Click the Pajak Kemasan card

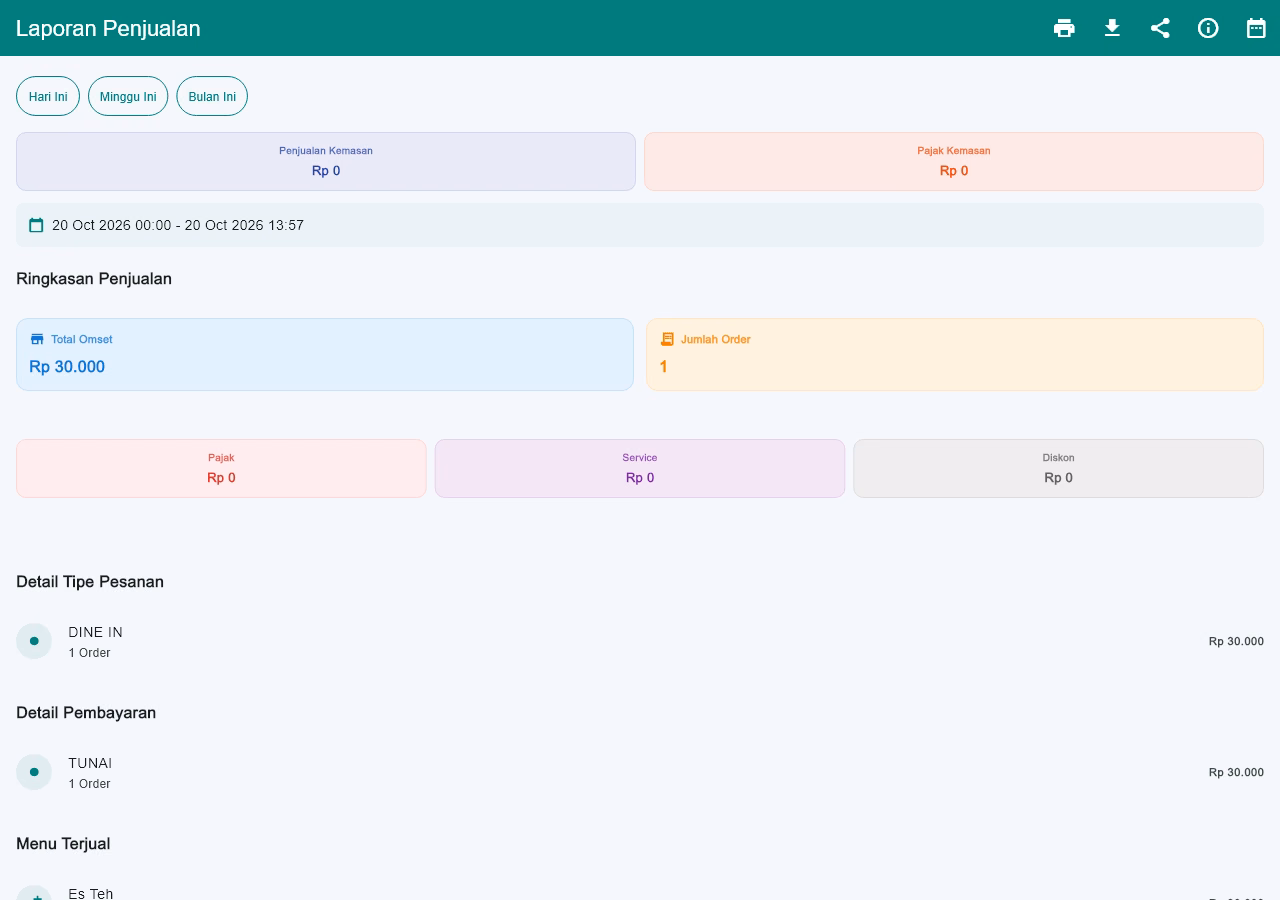954,161
